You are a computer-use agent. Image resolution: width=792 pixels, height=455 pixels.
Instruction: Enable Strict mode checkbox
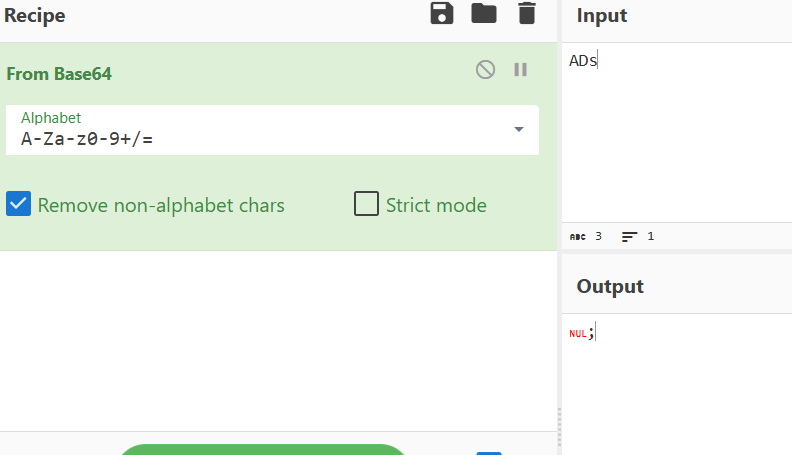click(x=367, y=205)
